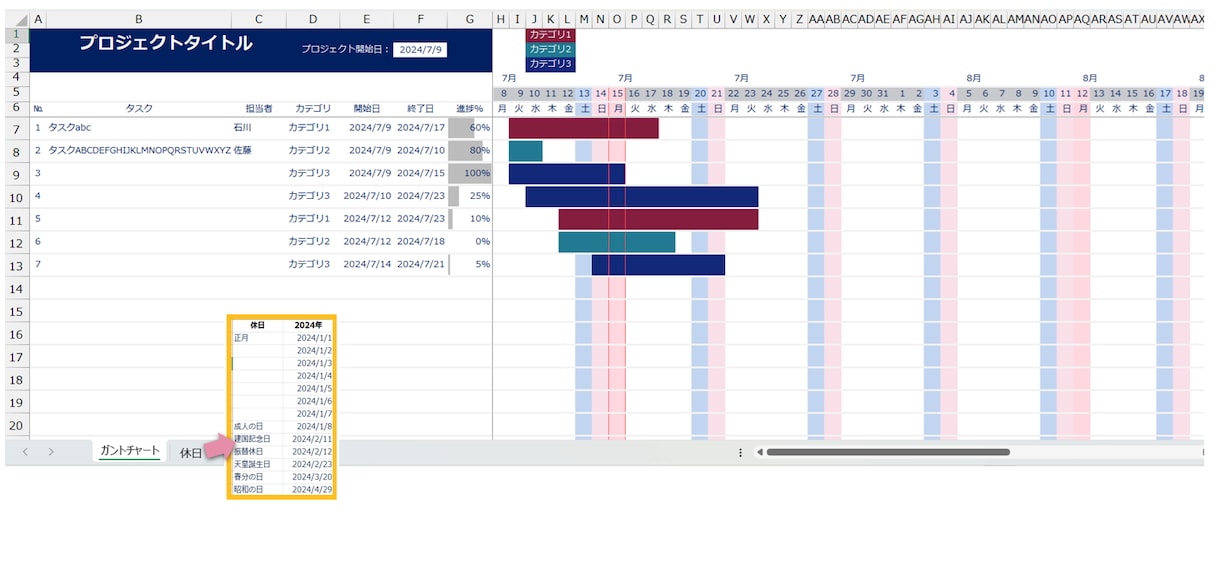Click the プロジェクト開始日 label
The height and width of the screenshot is (575, 1220).
click(x=345, y=49)
